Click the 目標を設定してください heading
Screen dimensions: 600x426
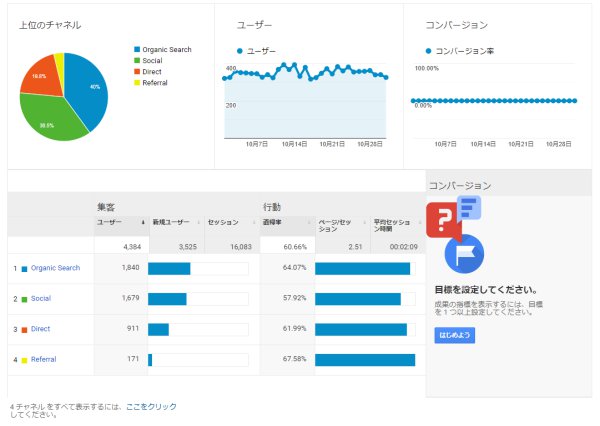tap(486, 290)
